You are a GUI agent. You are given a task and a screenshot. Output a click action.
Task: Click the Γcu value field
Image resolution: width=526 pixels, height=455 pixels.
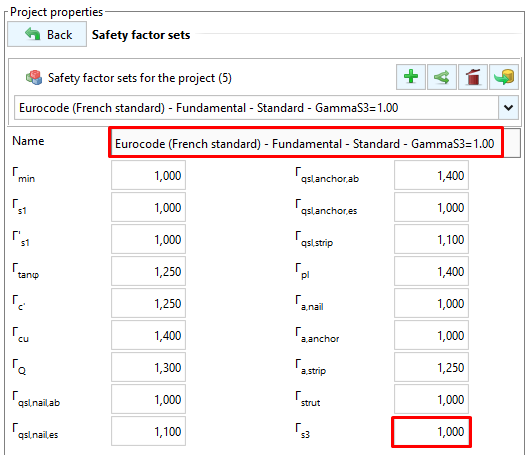click(x=148, y=335)
